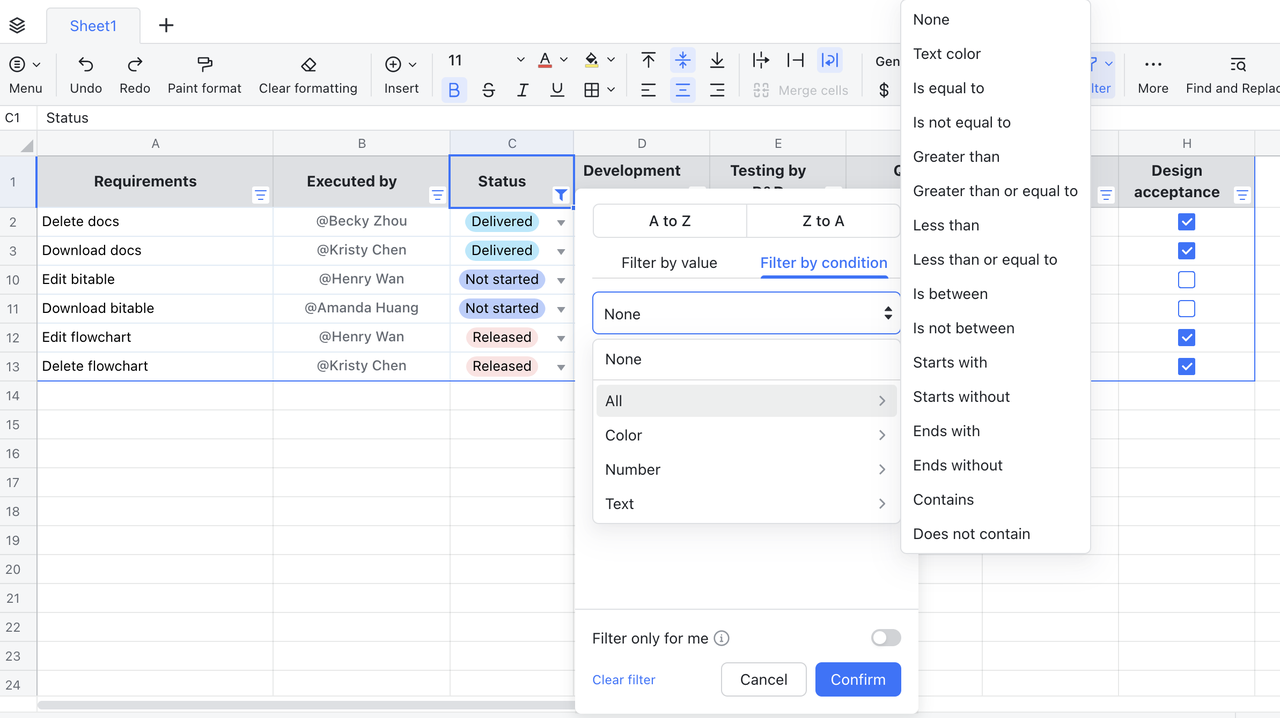Check Design acceptance for Edit bitable row
This screenshot has height=718, width=1280.
(x=1186, y=280)
